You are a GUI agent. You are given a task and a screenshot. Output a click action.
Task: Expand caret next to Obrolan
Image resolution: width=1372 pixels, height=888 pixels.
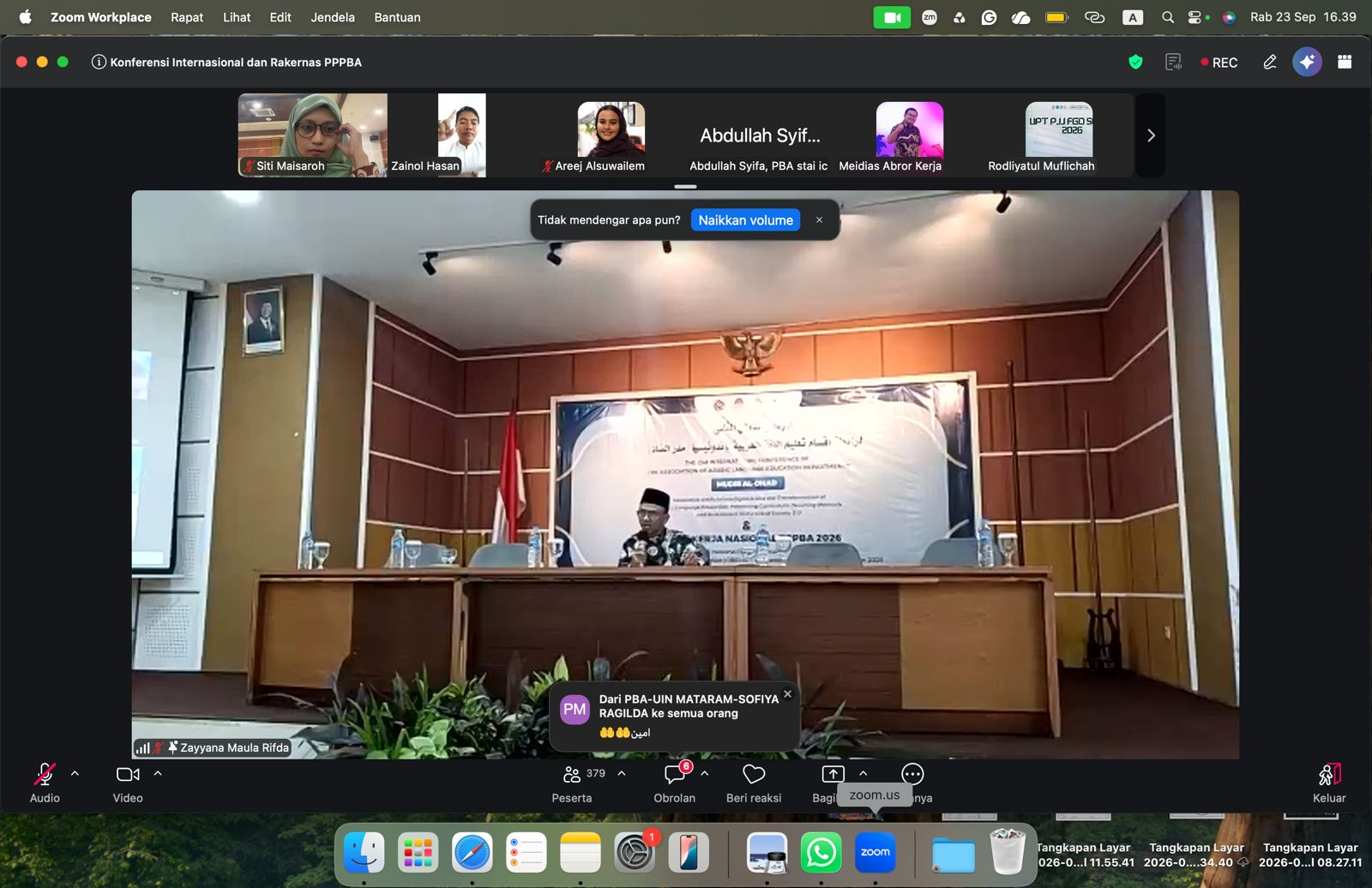coord(705,773)
